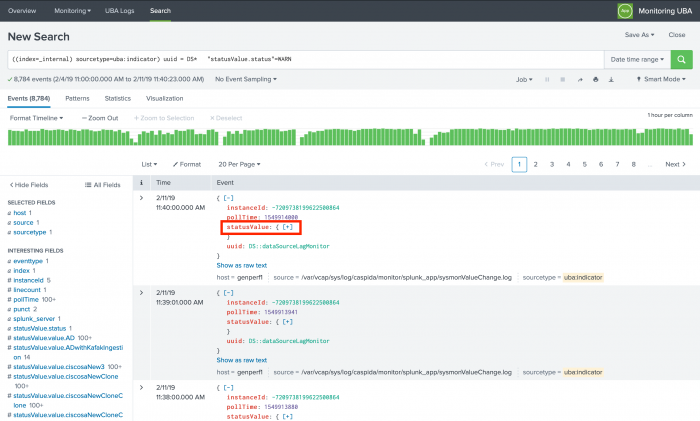Switch to Patterns tab
This screenshot has width=700, height=421.
point(77,98)
